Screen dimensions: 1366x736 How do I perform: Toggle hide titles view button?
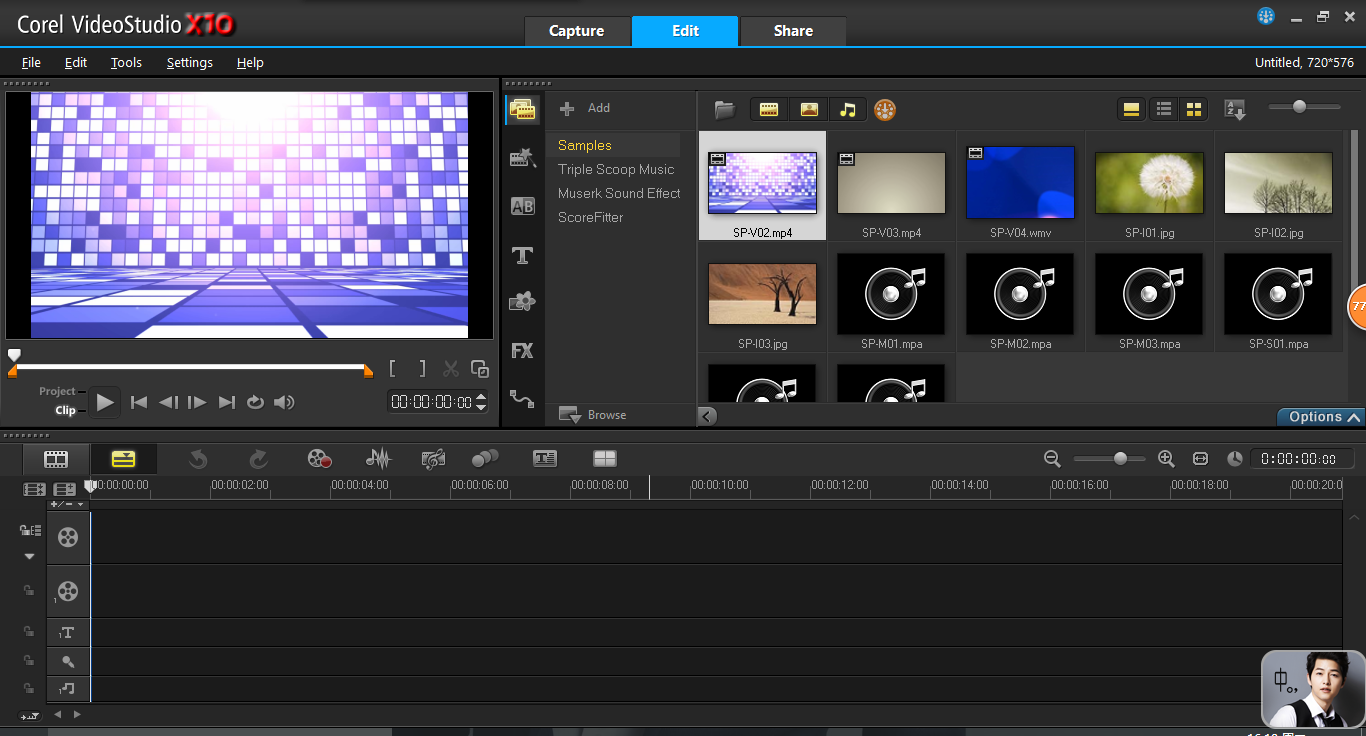1132,110
